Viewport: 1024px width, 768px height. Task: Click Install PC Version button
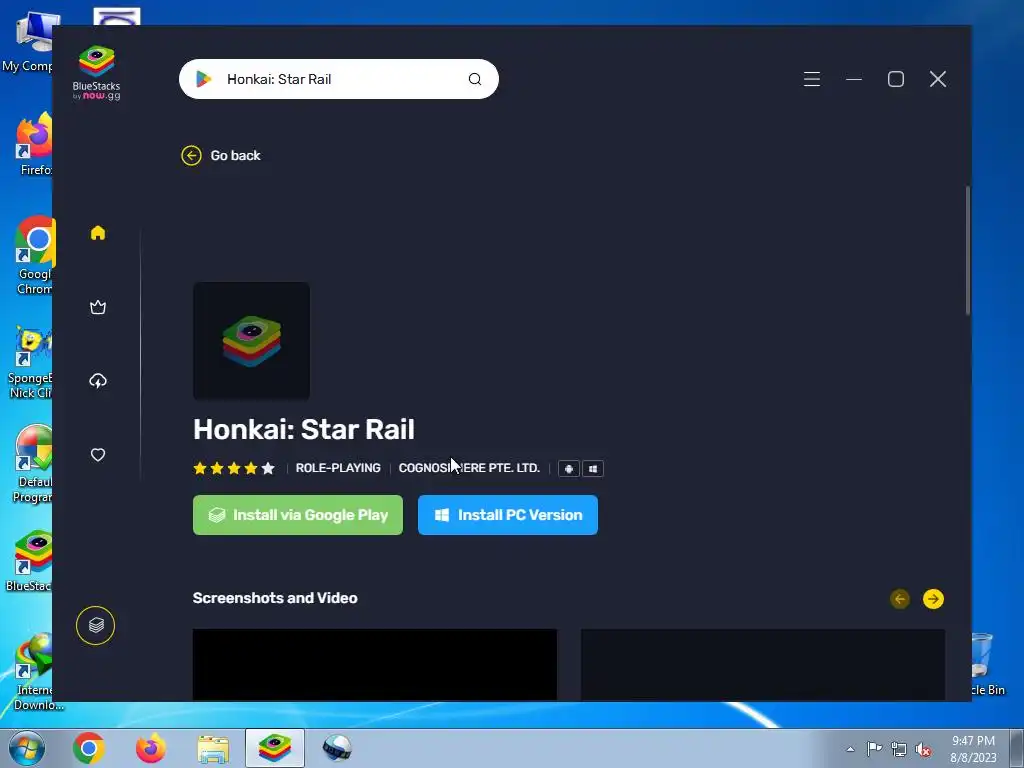click(x=508, y=515)
